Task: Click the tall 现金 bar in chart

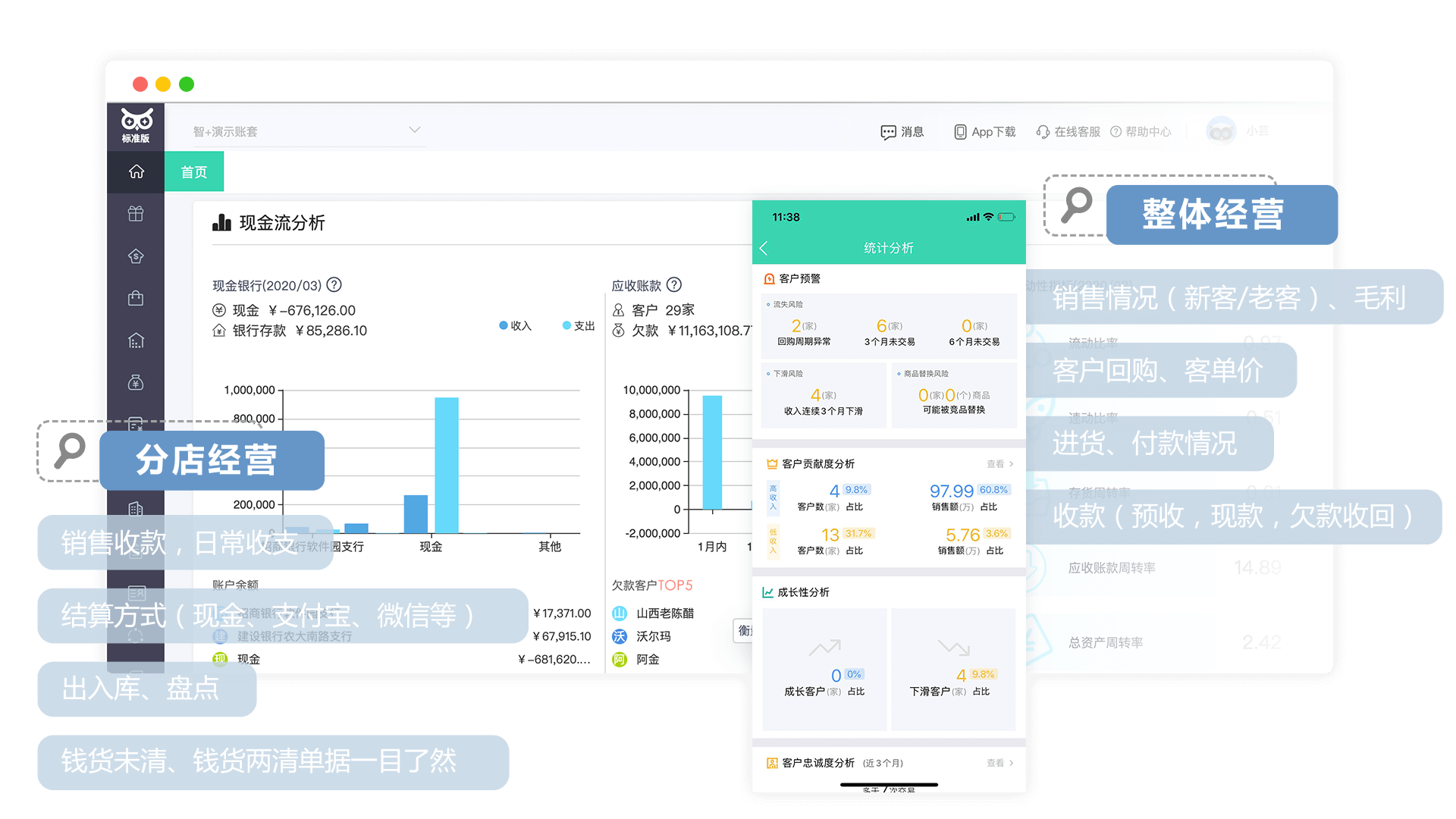Action: [x=446, y=464]
